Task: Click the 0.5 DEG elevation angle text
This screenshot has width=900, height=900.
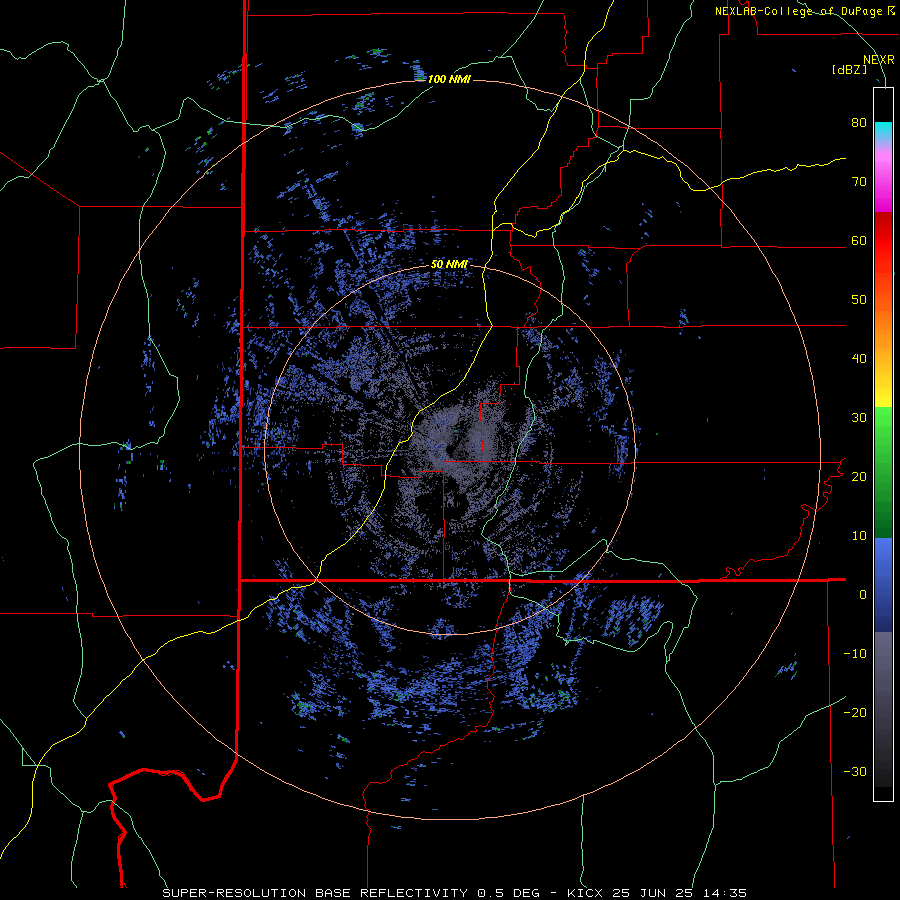Action: (x=509, y=893)
